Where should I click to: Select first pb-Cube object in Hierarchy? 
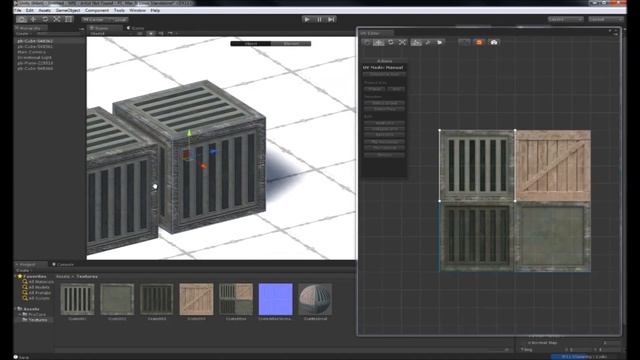pos(35,41)
